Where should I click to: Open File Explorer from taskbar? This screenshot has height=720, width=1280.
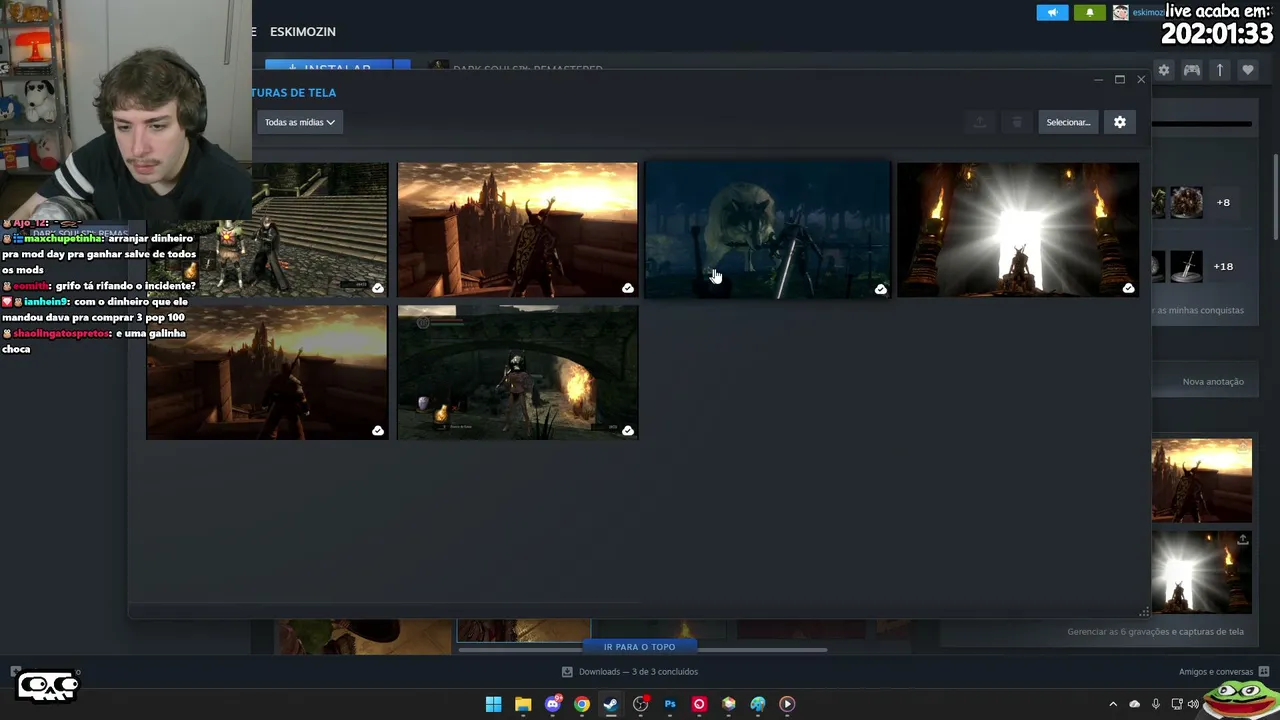click(523, 704)
